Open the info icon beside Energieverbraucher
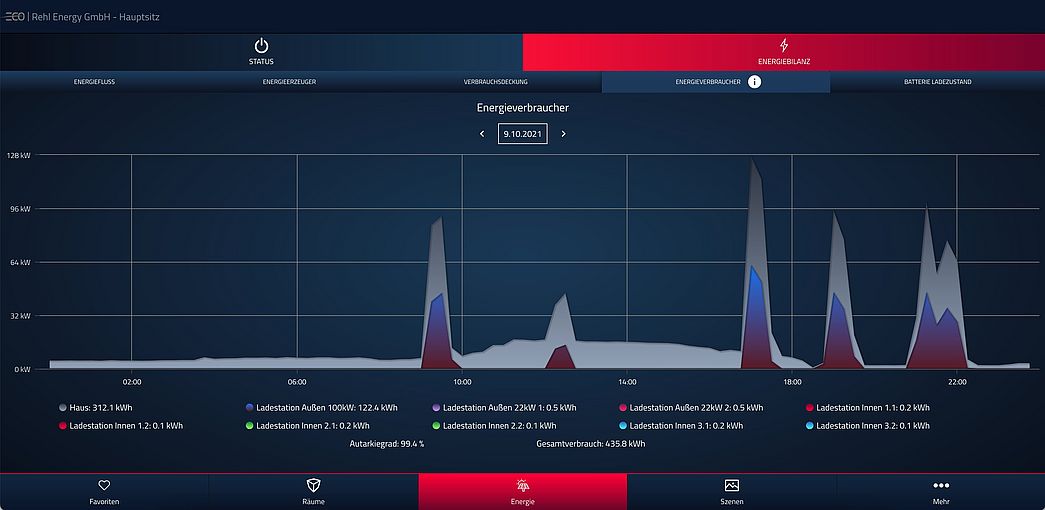 pos(754,82)
